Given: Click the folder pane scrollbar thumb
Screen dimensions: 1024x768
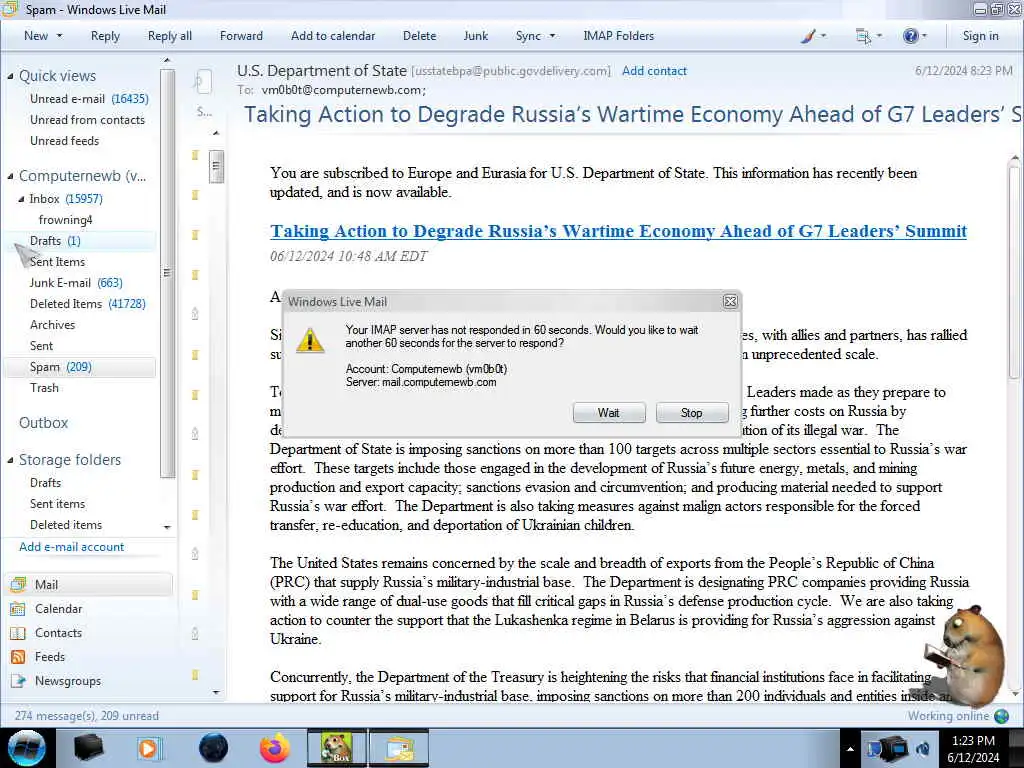Looking at the screenshot, I should tap(167, 273).
